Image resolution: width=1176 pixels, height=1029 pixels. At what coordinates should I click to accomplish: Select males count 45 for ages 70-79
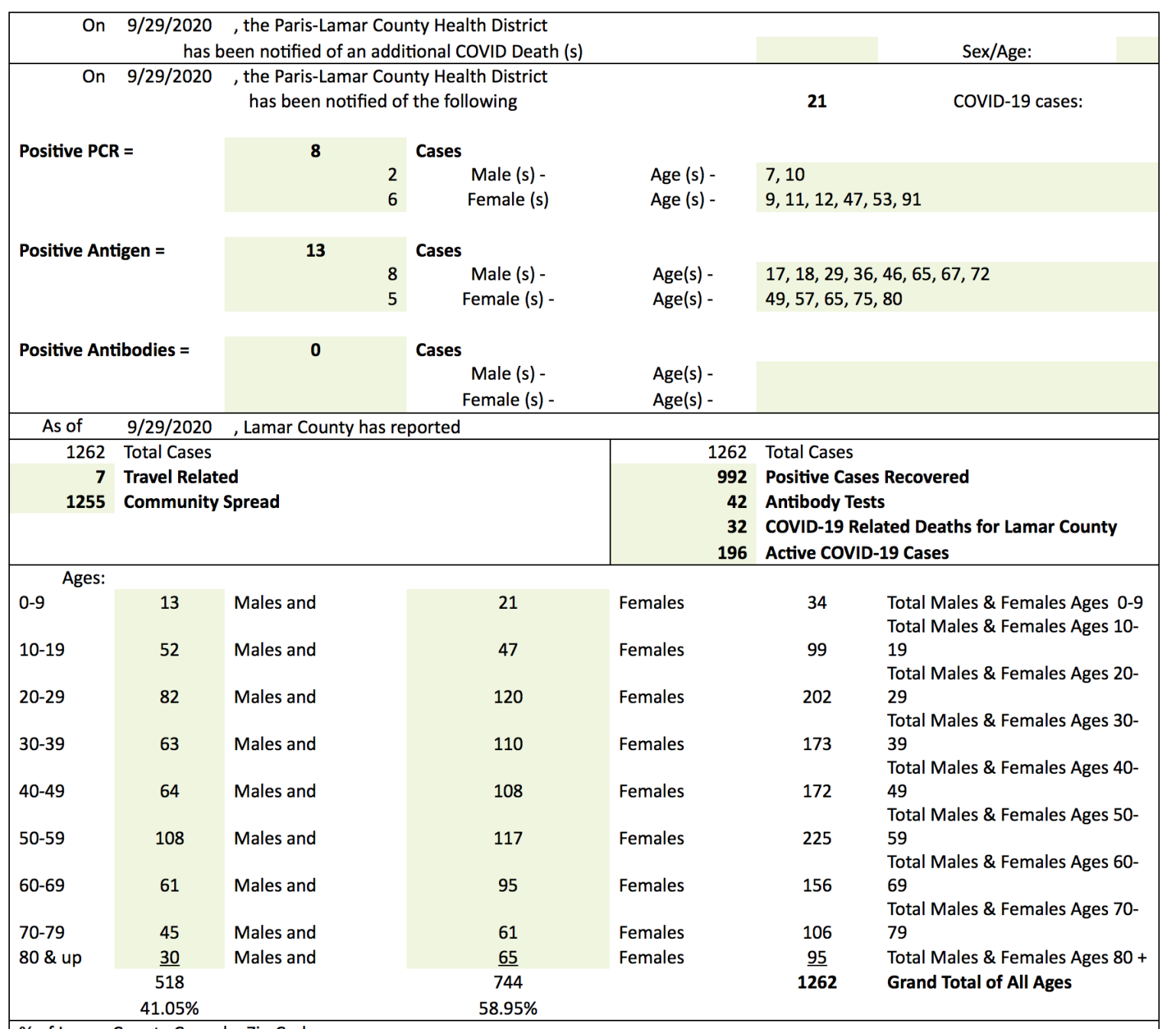pos(170,933)
